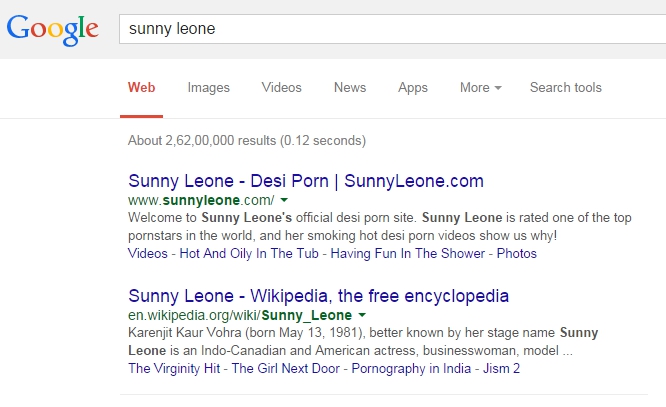Open the Having Fun In The Shower sitelink
The width and height of the screenshot is (666, 407).
[408, 254]
